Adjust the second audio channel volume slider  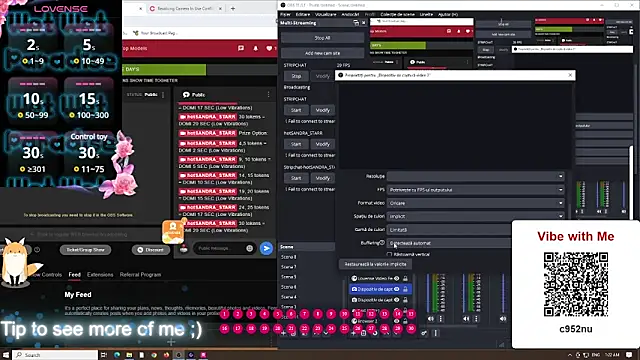click(x=464, y=293)
